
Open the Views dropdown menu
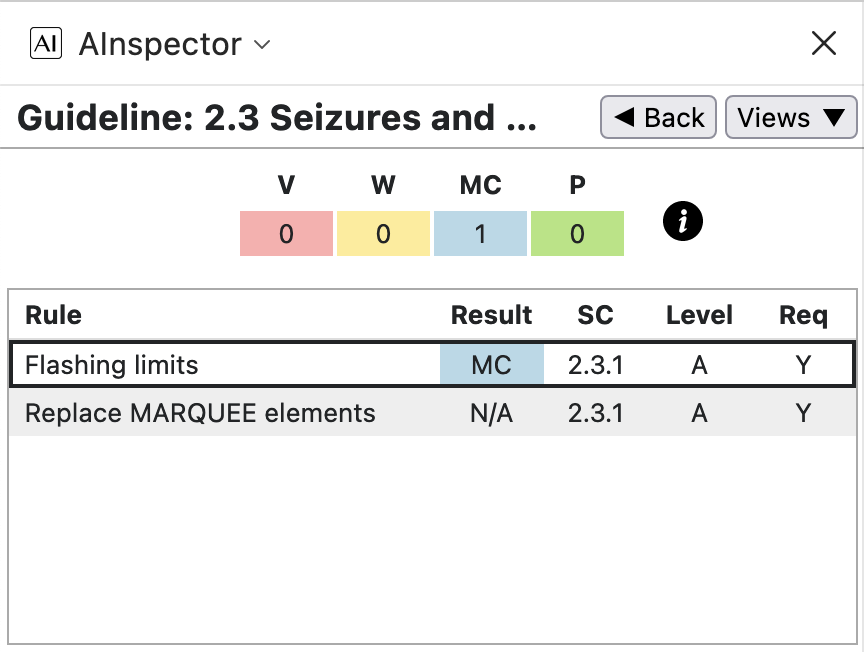pos(790,118)
